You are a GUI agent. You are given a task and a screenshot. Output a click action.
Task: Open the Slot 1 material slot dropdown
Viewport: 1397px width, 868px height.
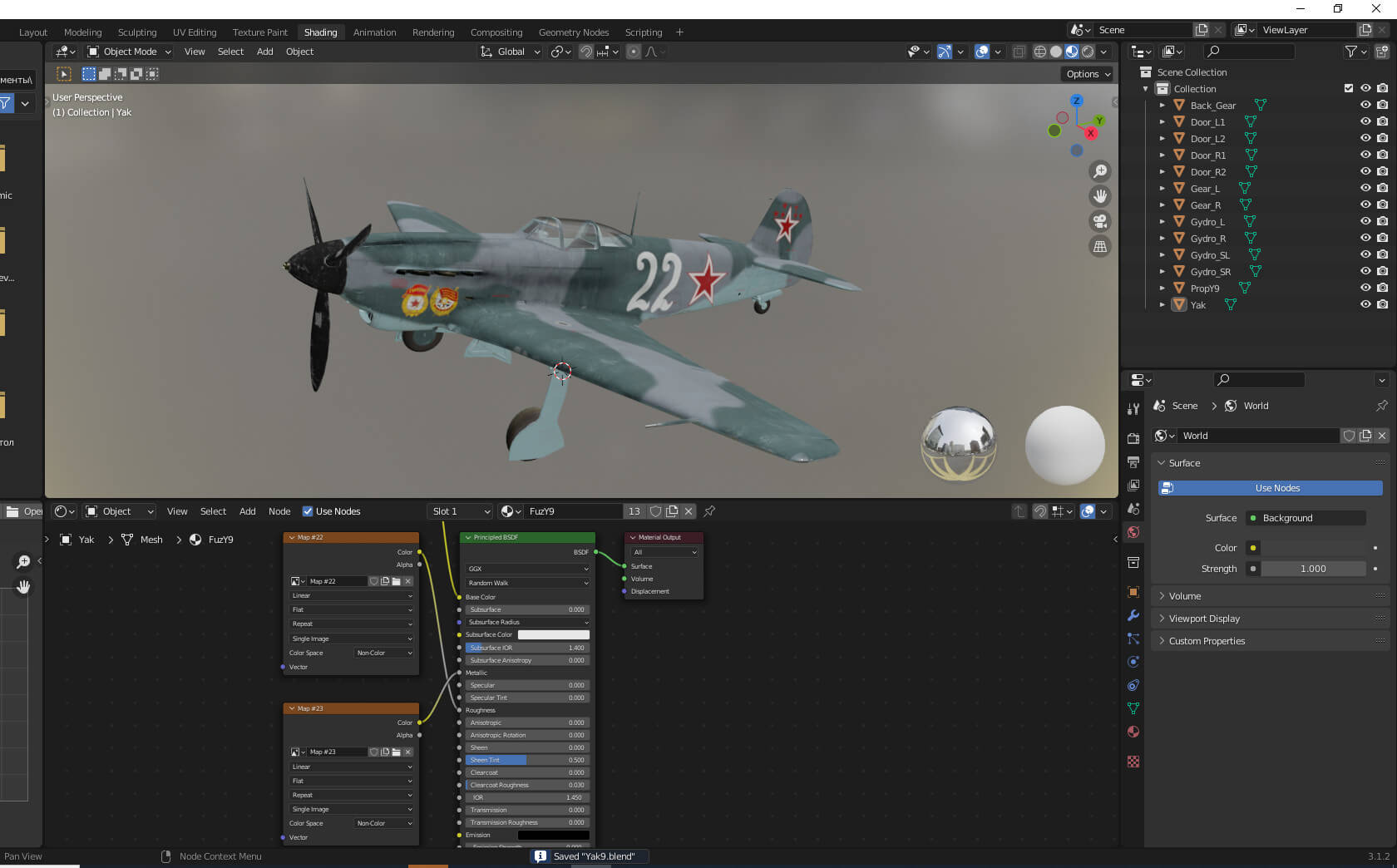[x=460, y=511]
